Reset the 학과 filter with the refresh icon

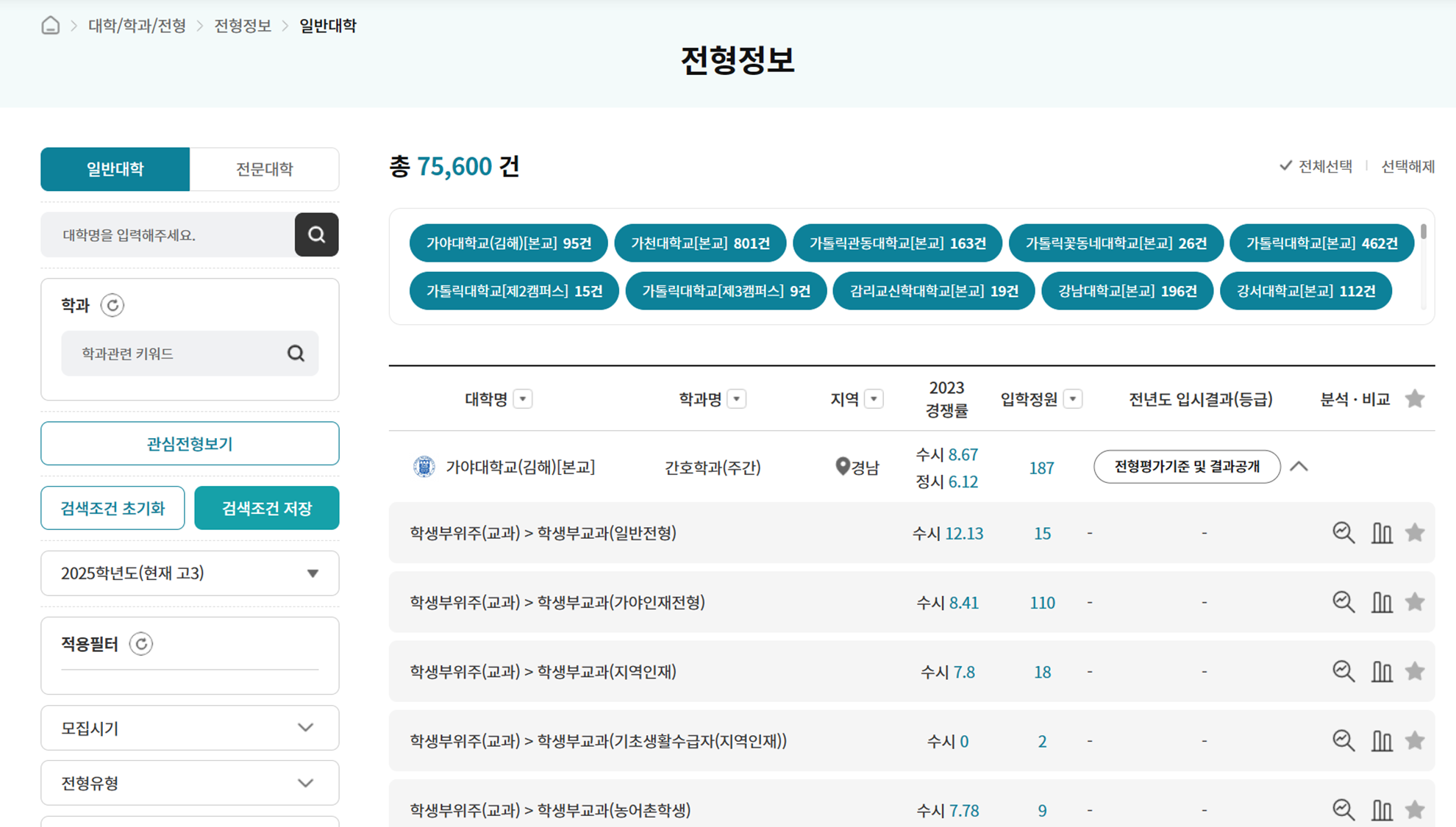[x=112, y=306]
